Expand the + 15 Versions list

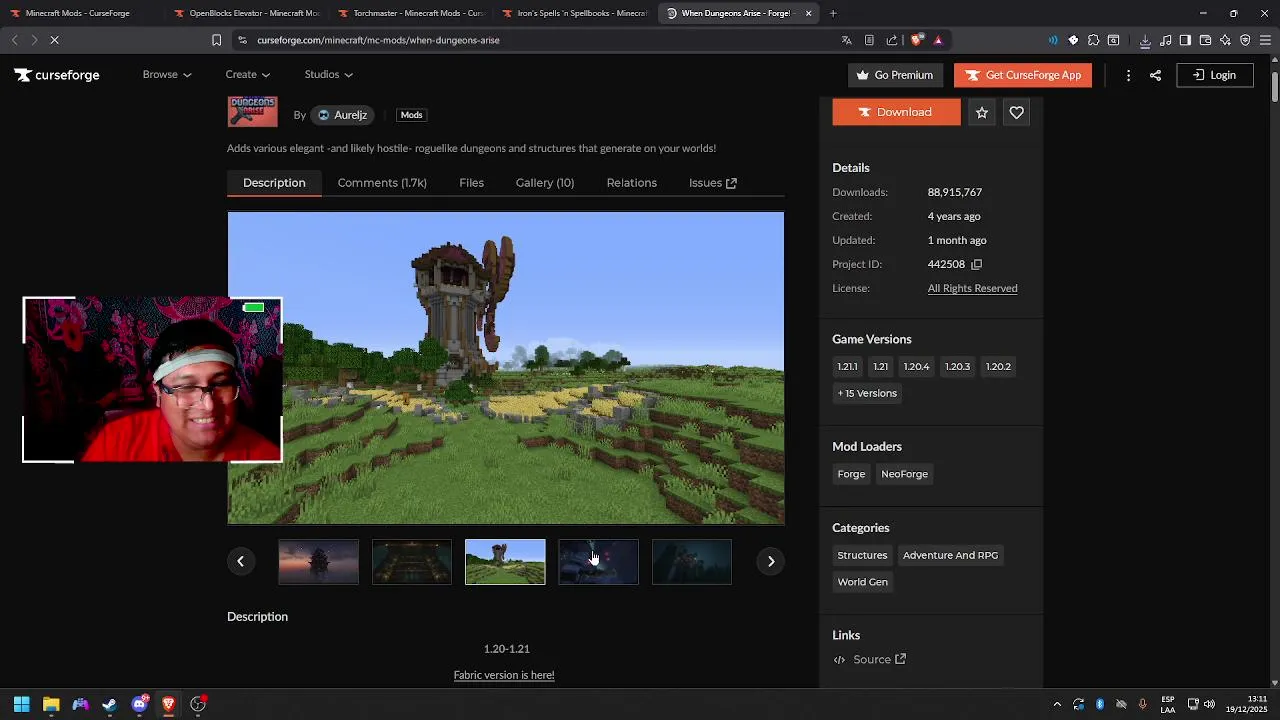pyautogui.click(x=867, y=393)
